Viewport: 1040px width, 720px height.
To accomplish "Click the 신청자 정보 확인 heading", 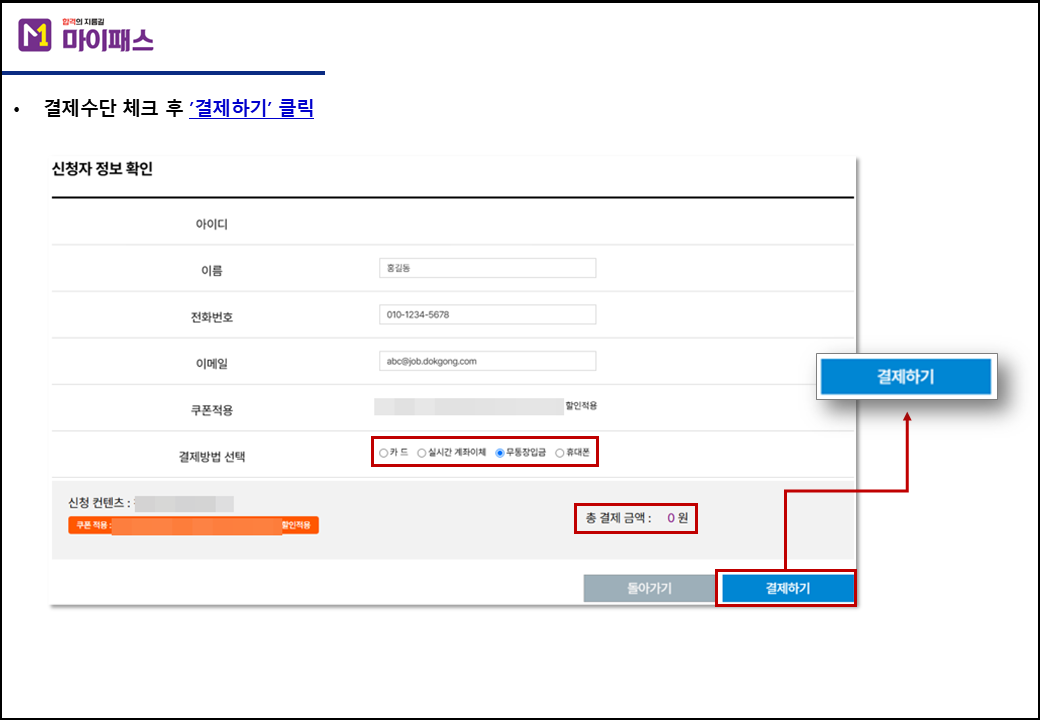I will click(x=102, y=169).
